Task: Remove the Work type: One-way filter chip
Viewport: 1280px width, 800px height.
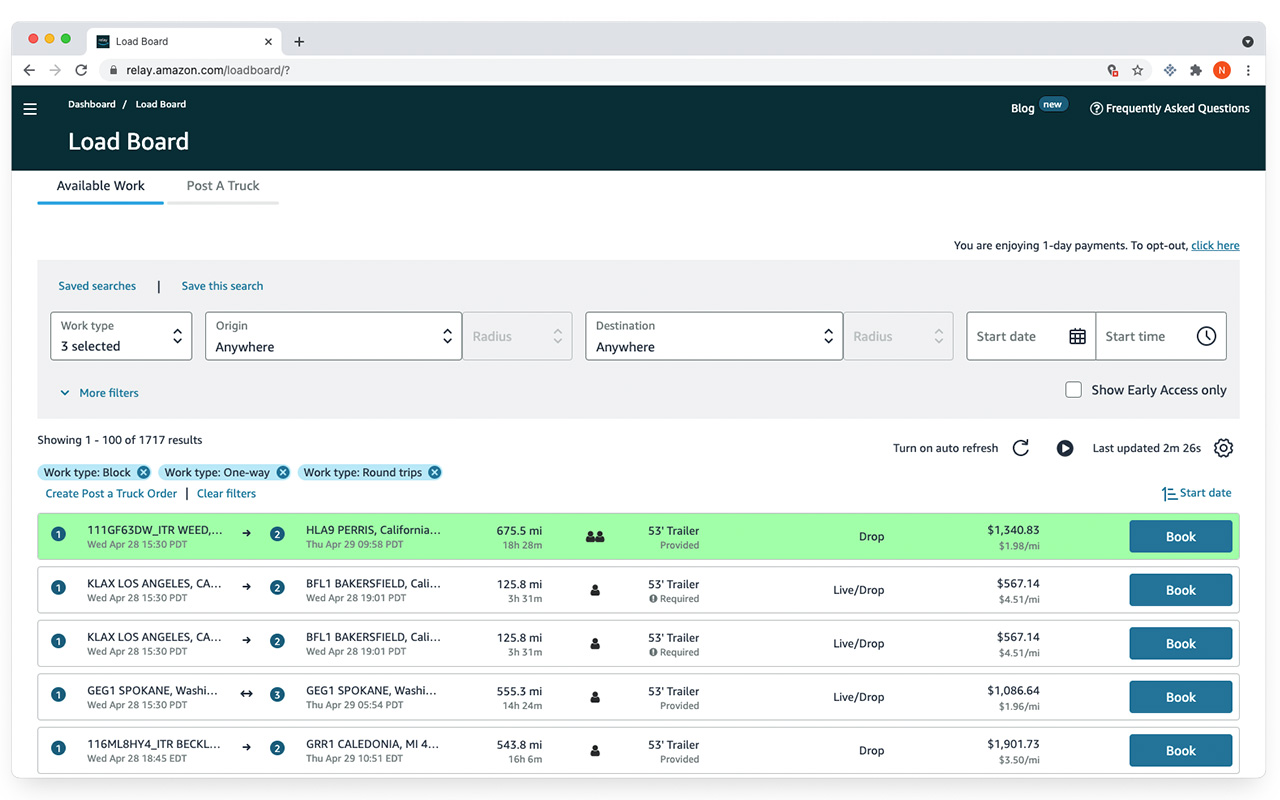Action: tap(283, 472)
